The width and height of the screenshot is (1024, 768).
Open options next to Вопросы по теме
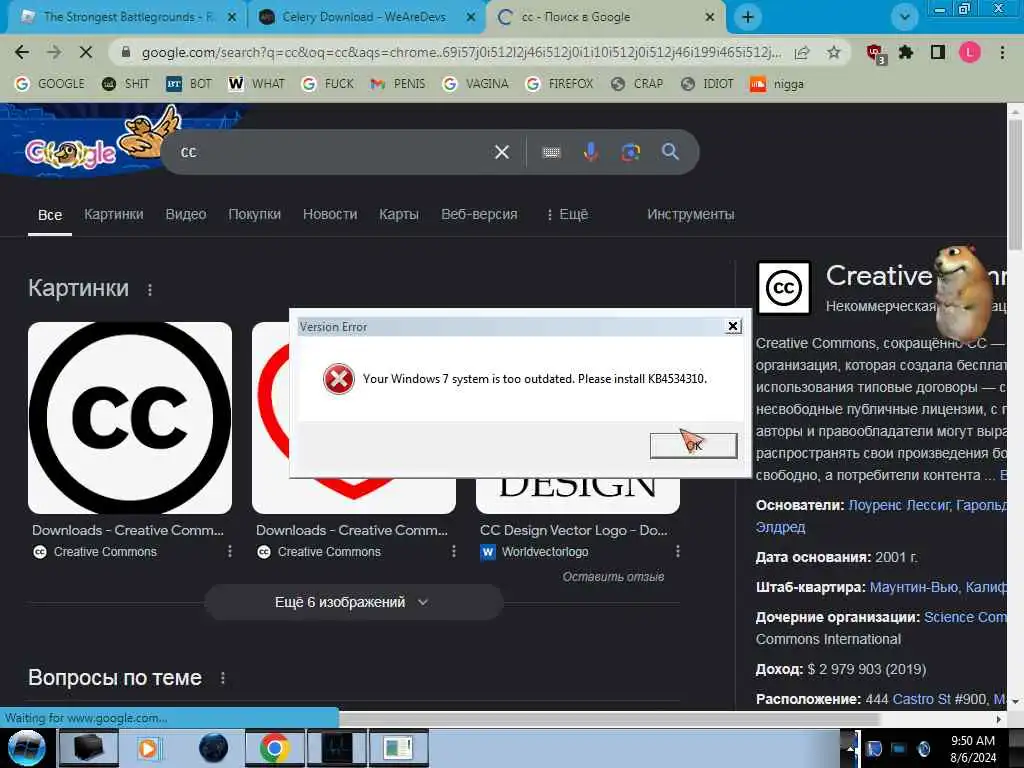(223, 679)
